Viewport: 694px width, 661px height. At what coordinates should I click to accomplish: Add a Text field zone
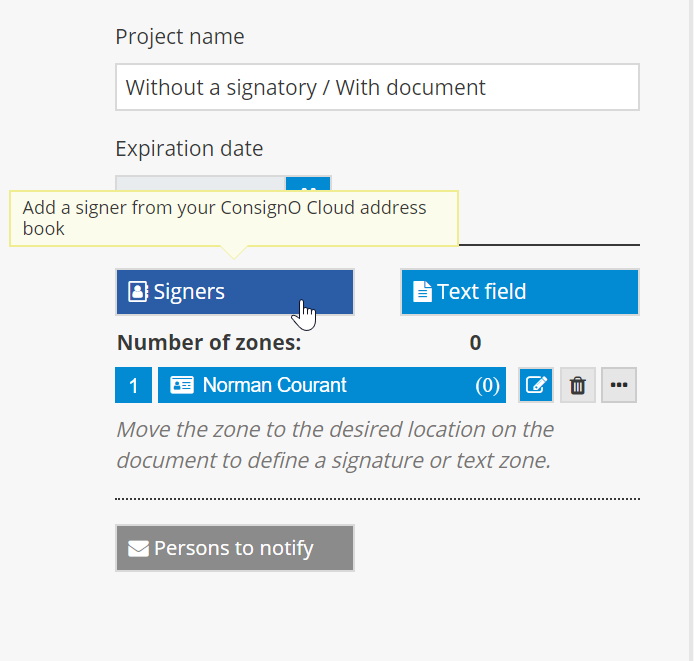coord(519,292)
